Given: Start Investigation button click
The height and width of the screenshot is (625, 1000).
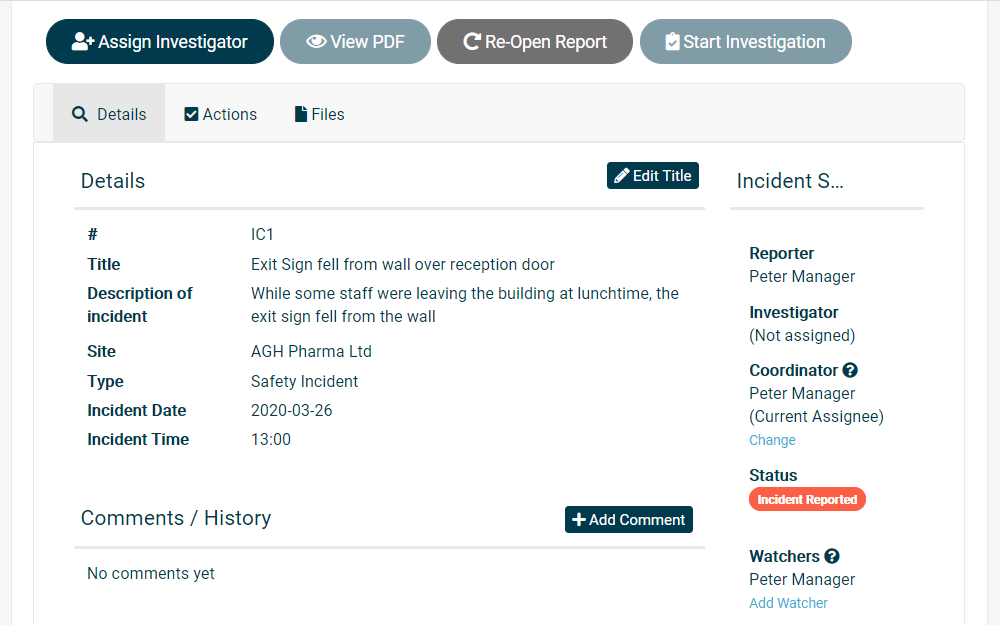Looking at the screenshot, I should pyautogui.click(x=746, y=41).
